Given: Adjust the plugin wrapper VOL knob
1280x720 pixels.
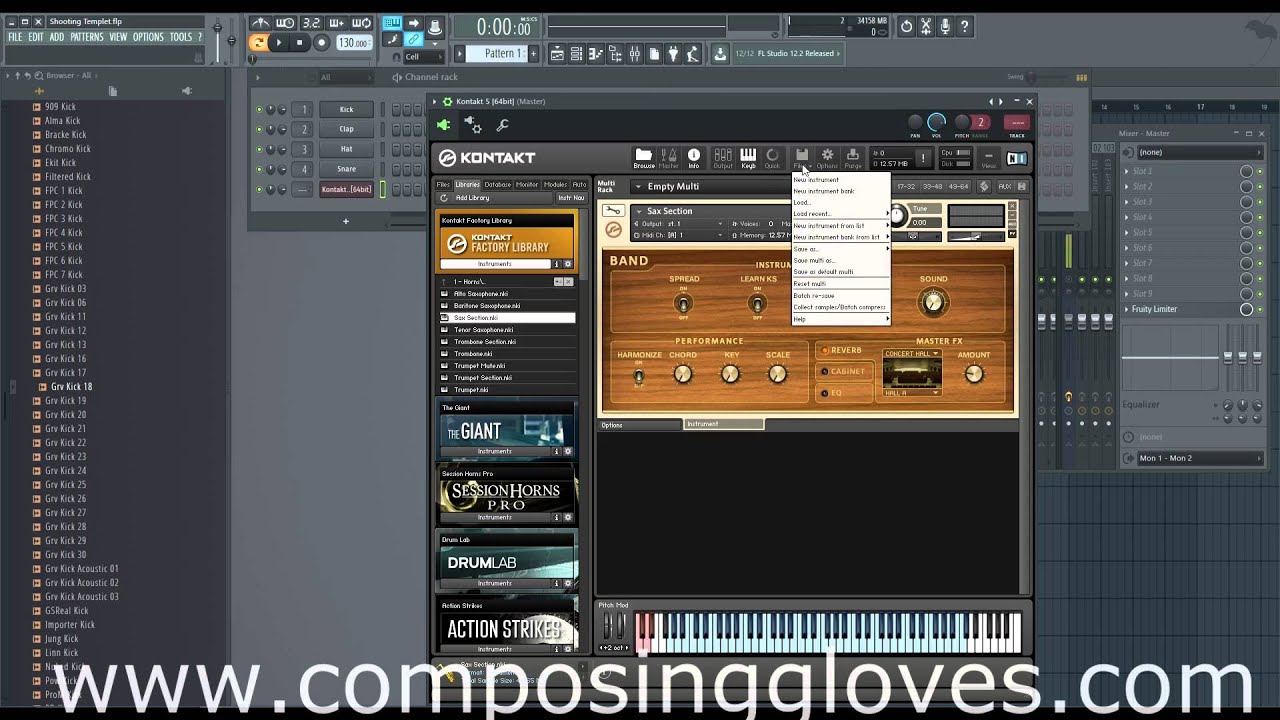Looking at the screenshot, I should [936, 122].
